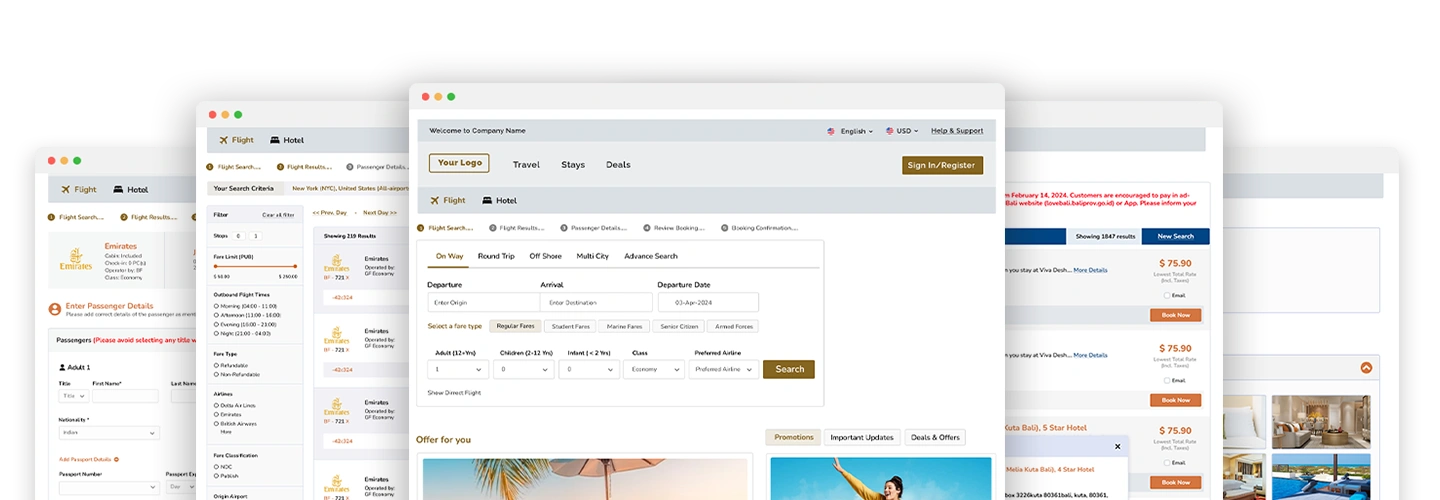Click the Flight airplane icon in center window
This screenshot has width=1440, height=500.
click(x=435, y=200)
